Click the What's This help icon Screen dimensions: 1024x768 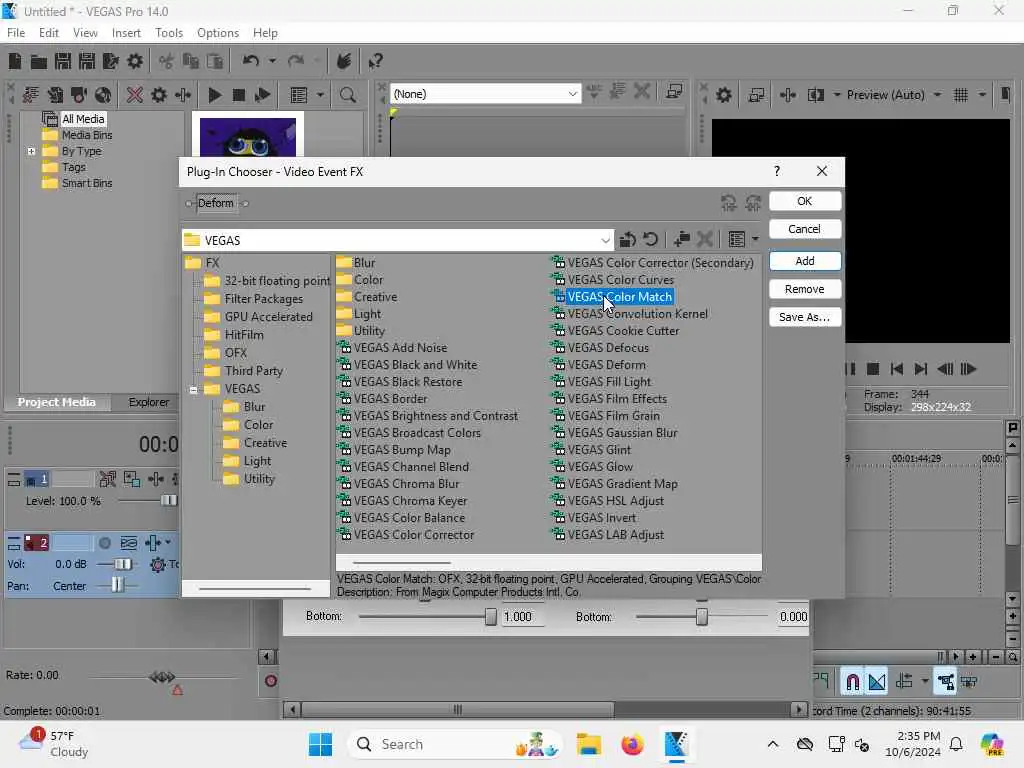375,61
